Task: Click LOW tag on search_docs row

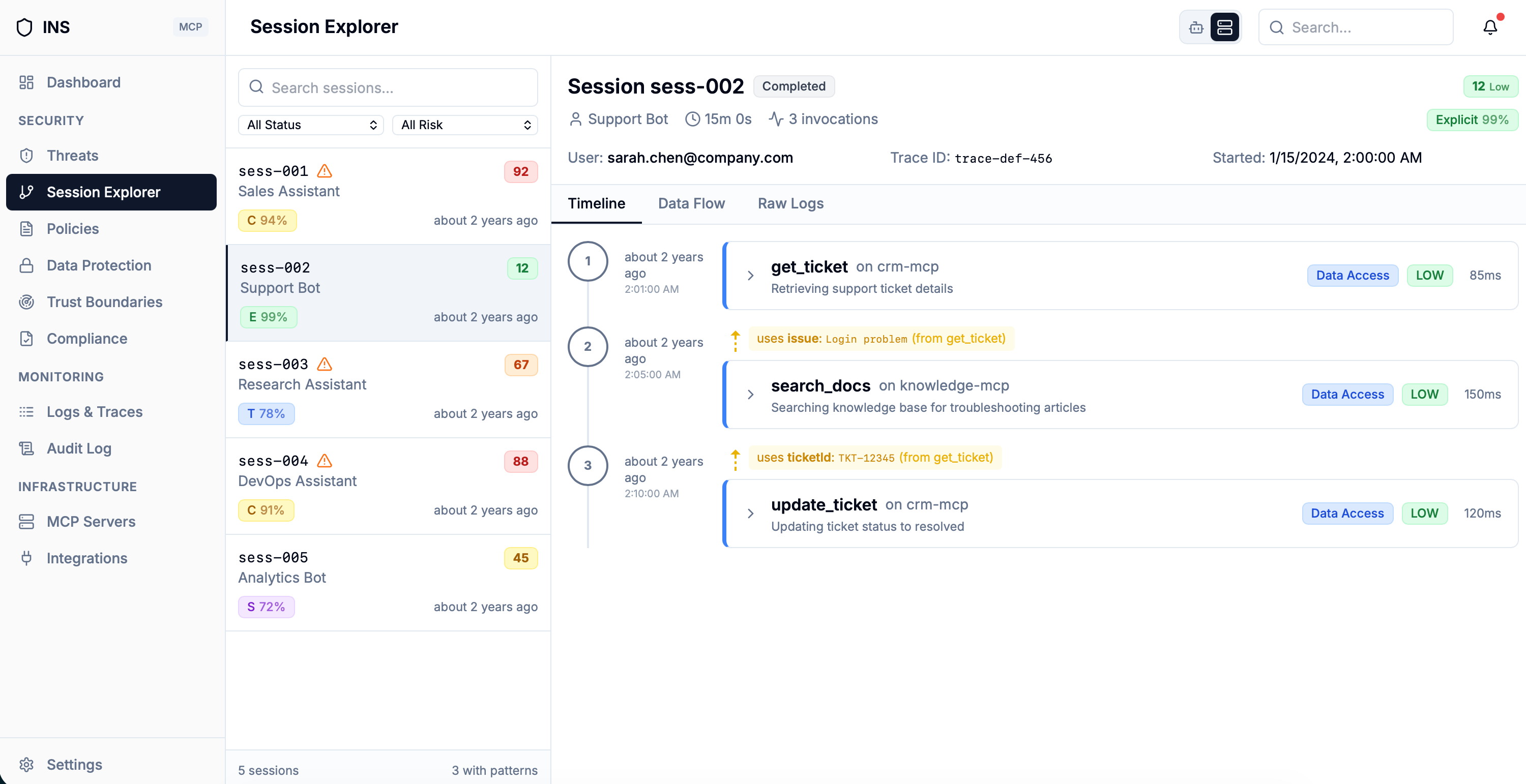Action: [x=1424, y=395]
